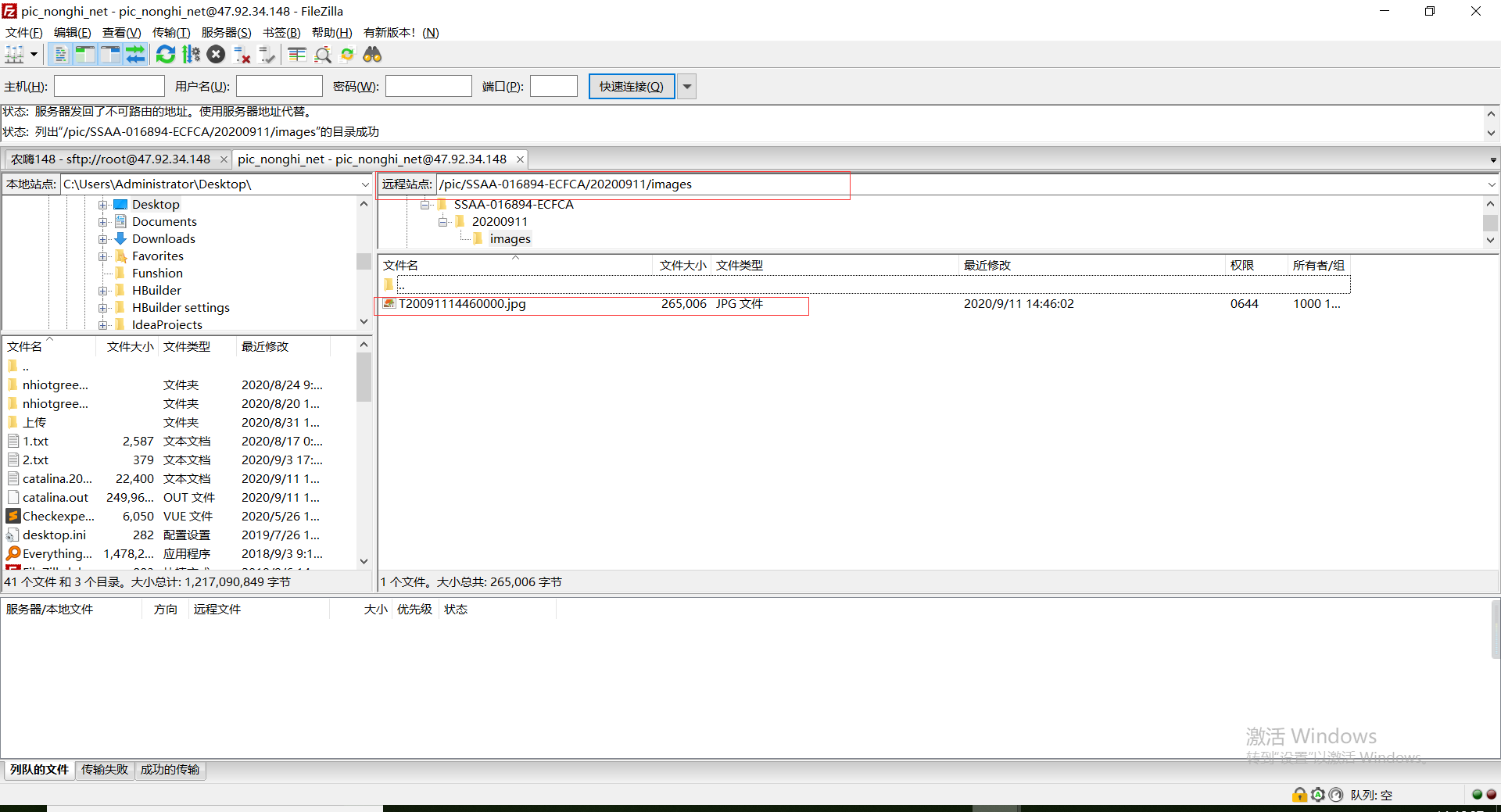Open the 文件(F) menu

24,33
